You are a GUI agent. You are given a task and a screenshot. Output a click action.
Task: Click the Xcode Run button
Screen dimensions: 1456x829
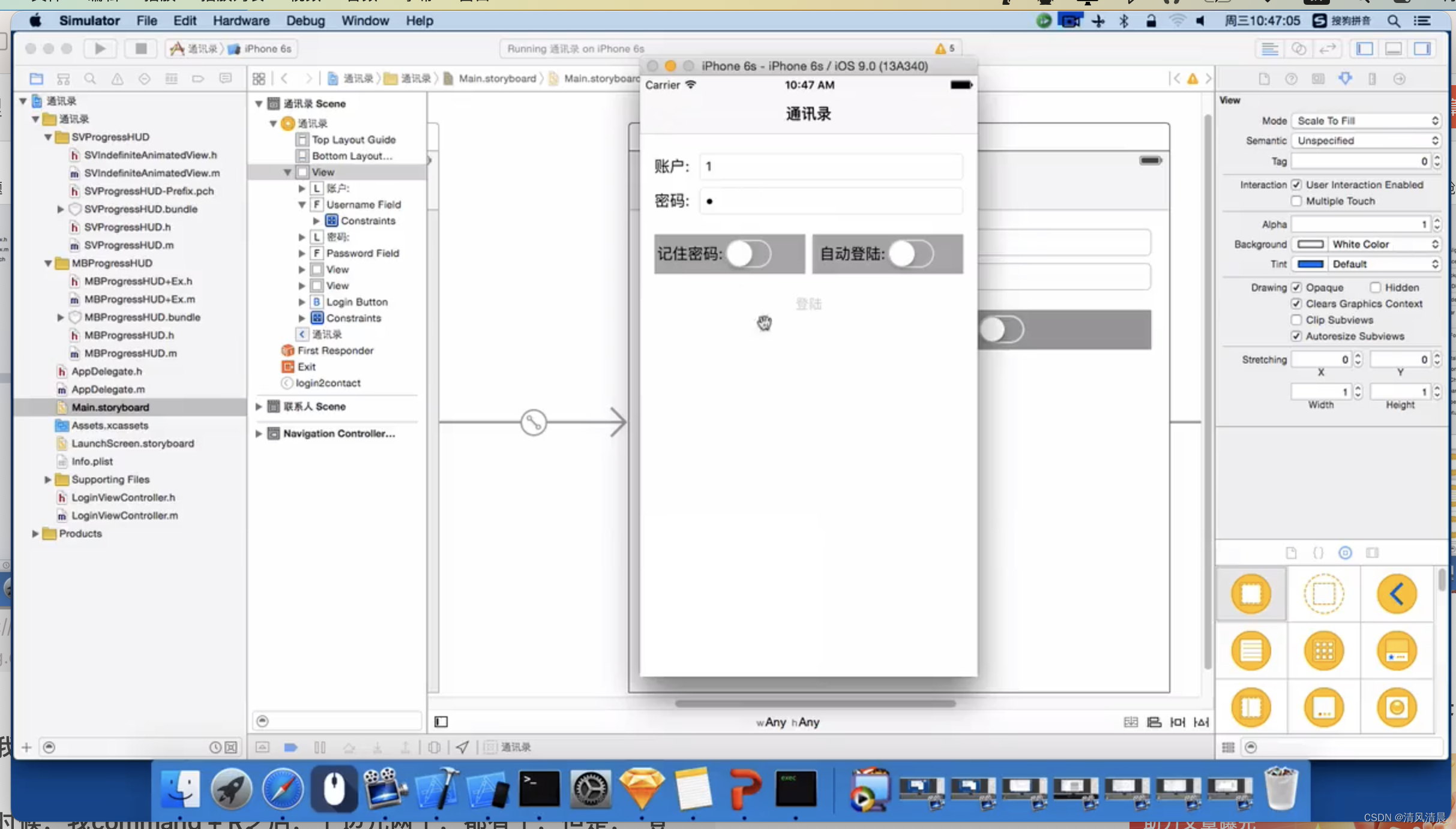pos(100,49)
